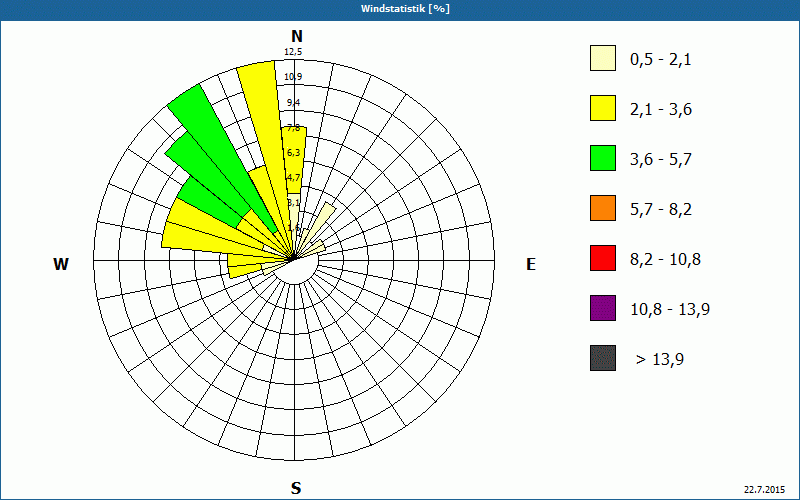This screenshot has height=500, width=800.
Task: Click the red 8,2 - 10,8 legend swatch
Action: click(x=603, y=258)
